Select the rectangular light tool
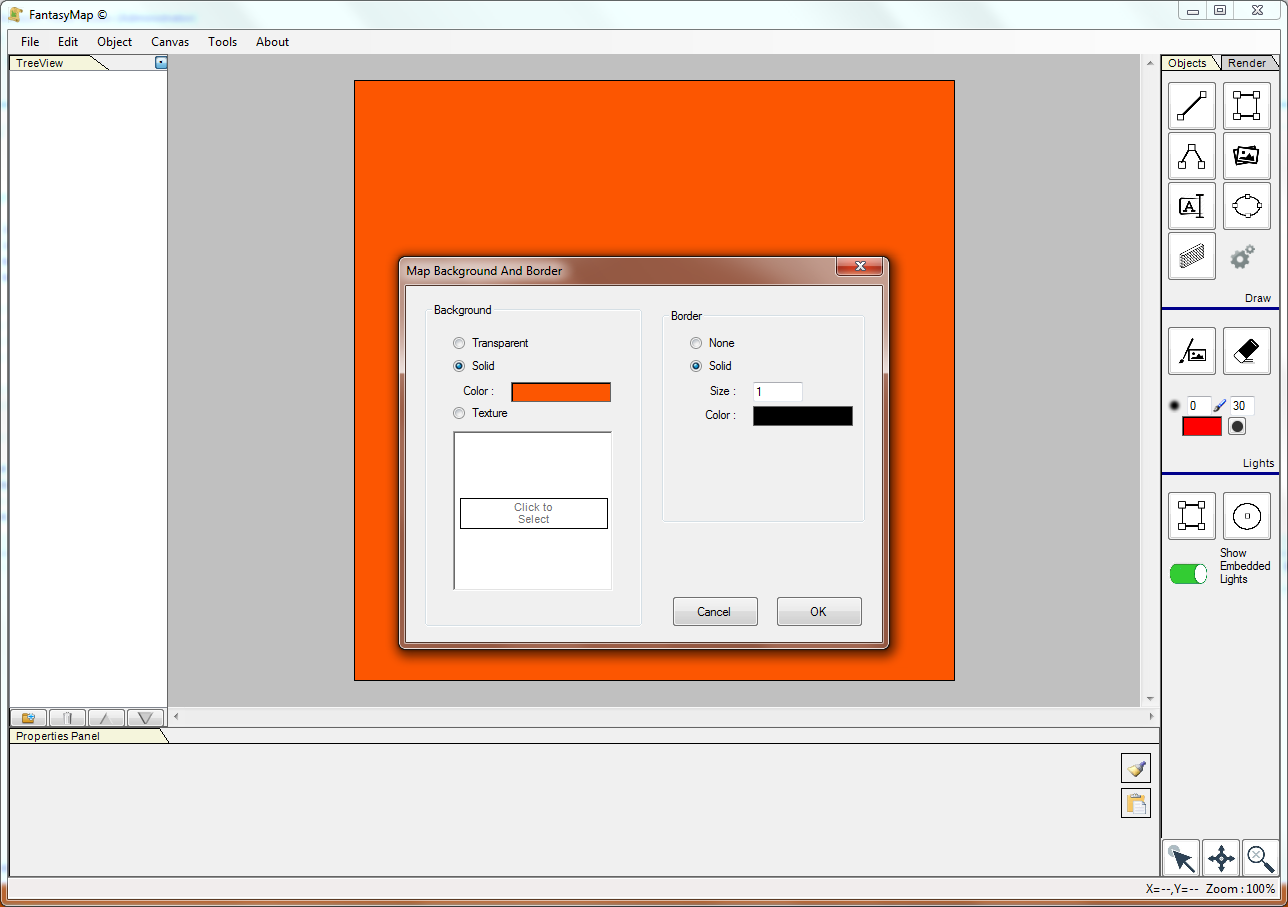Viewport: 1288px width, 907px height. click(1192, 516)
